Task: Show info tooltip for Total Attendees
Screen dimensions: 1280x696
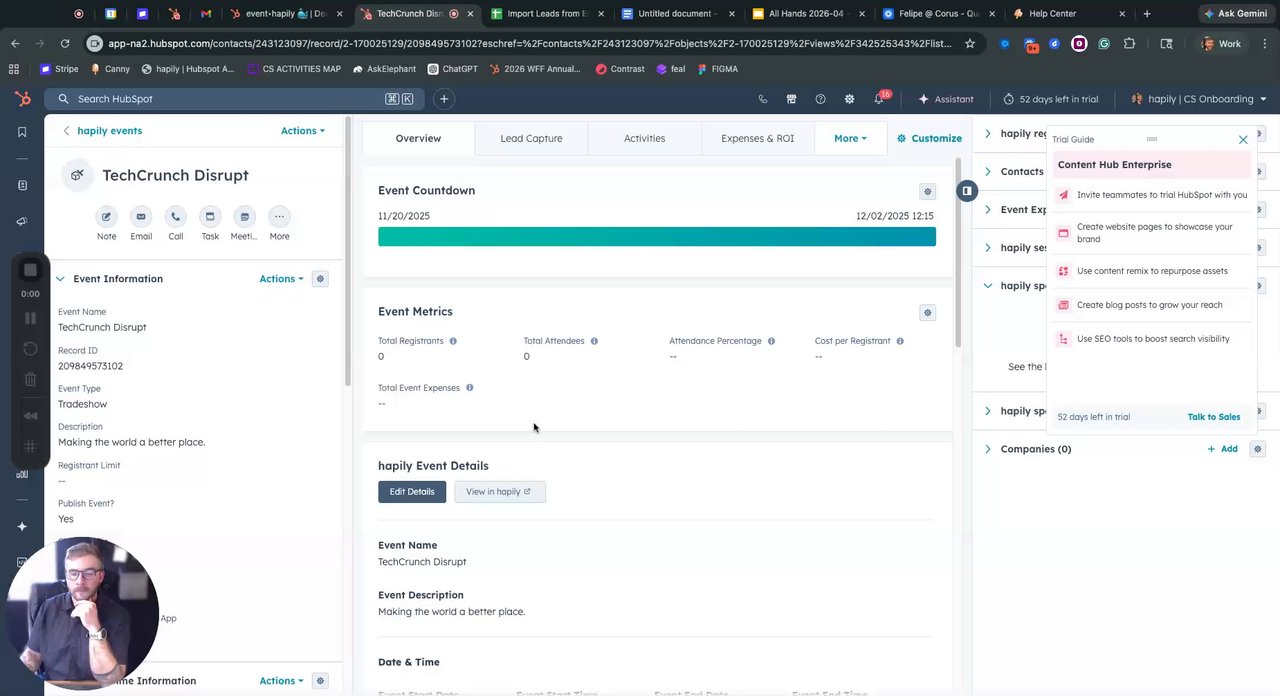Action: (x=594, y=341)
